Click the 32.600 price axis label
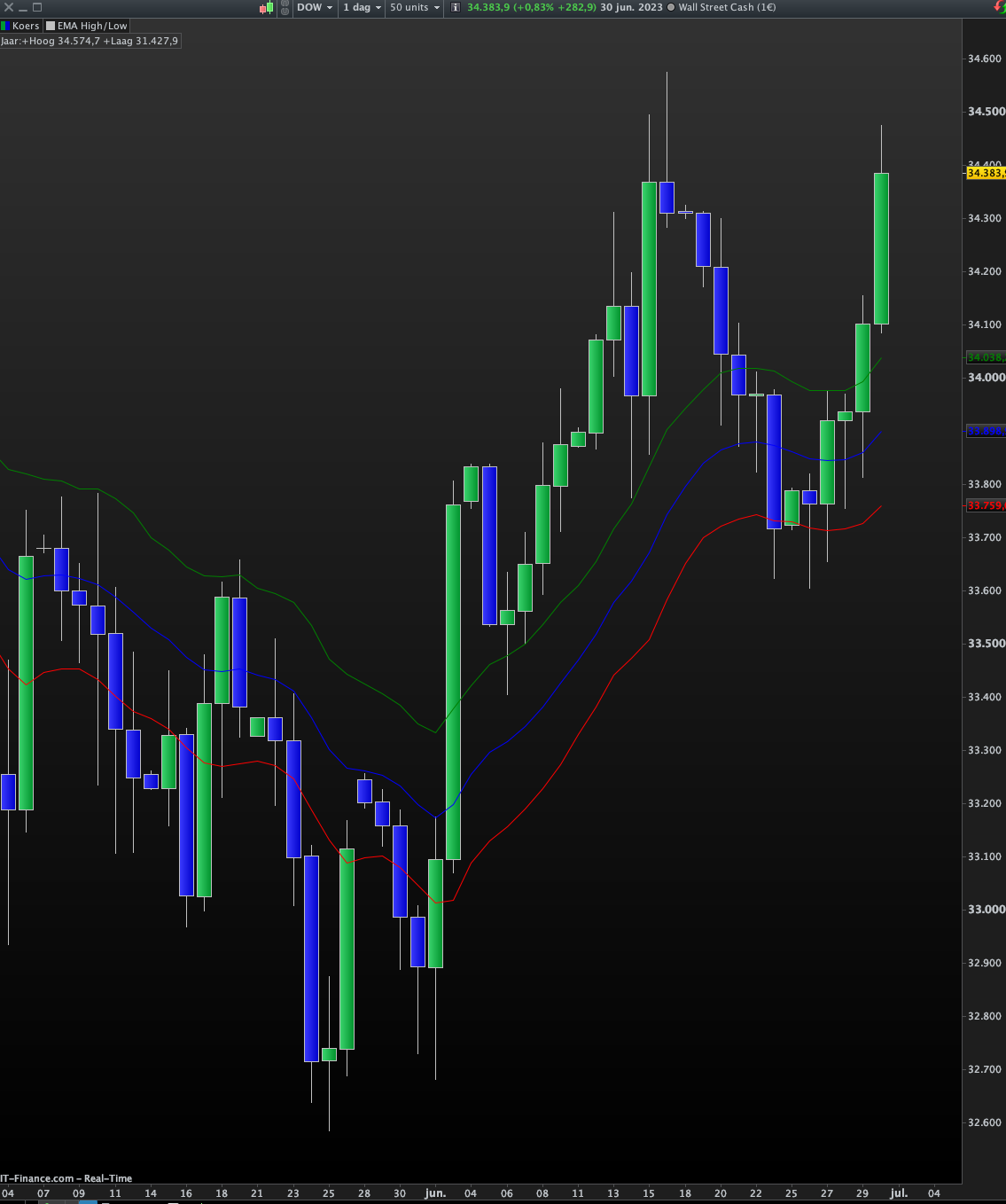 tap(985, 1122)
